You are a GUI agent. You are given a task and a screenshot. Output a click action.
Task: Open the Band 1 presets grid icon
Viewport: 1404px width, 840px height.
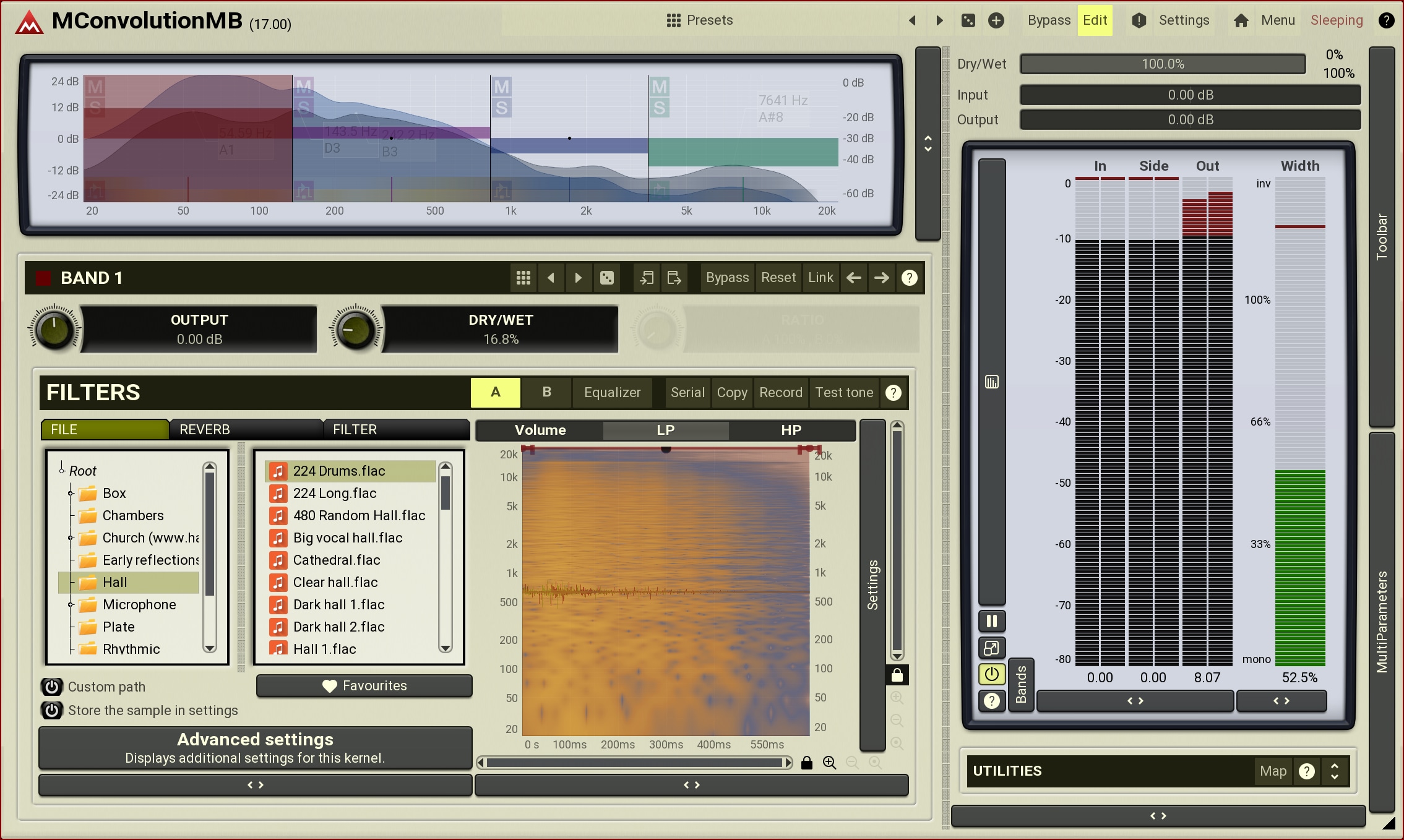tap(523, 278)
